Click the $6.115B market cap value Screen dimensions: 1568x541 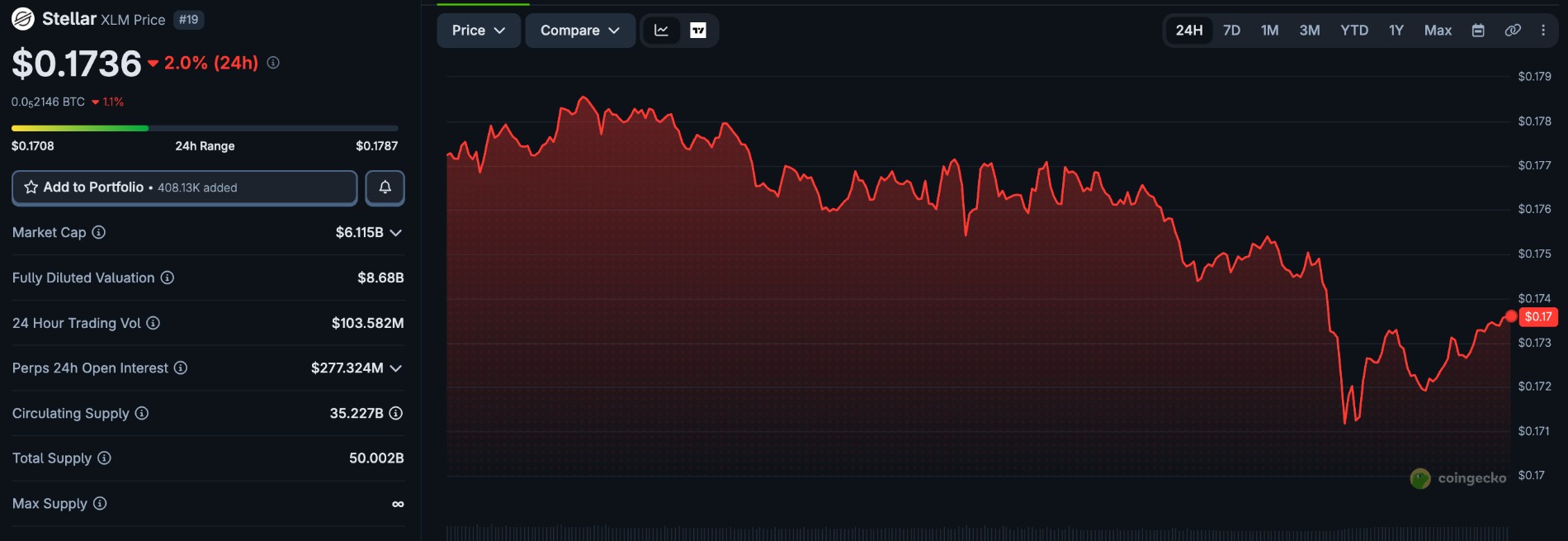[x=360, y=233]
